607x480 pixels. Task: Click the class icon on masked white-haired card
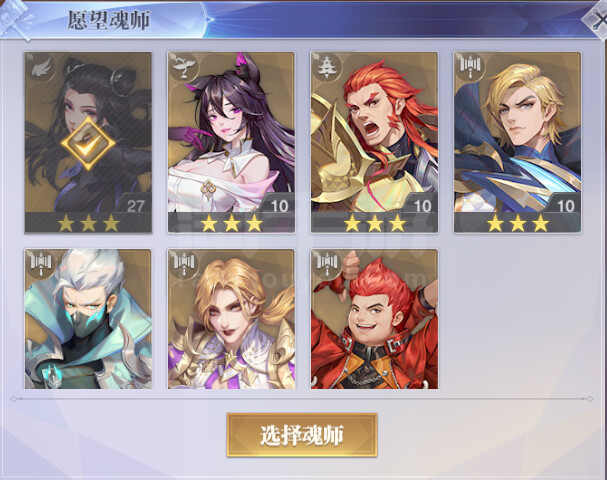point(41,265)
